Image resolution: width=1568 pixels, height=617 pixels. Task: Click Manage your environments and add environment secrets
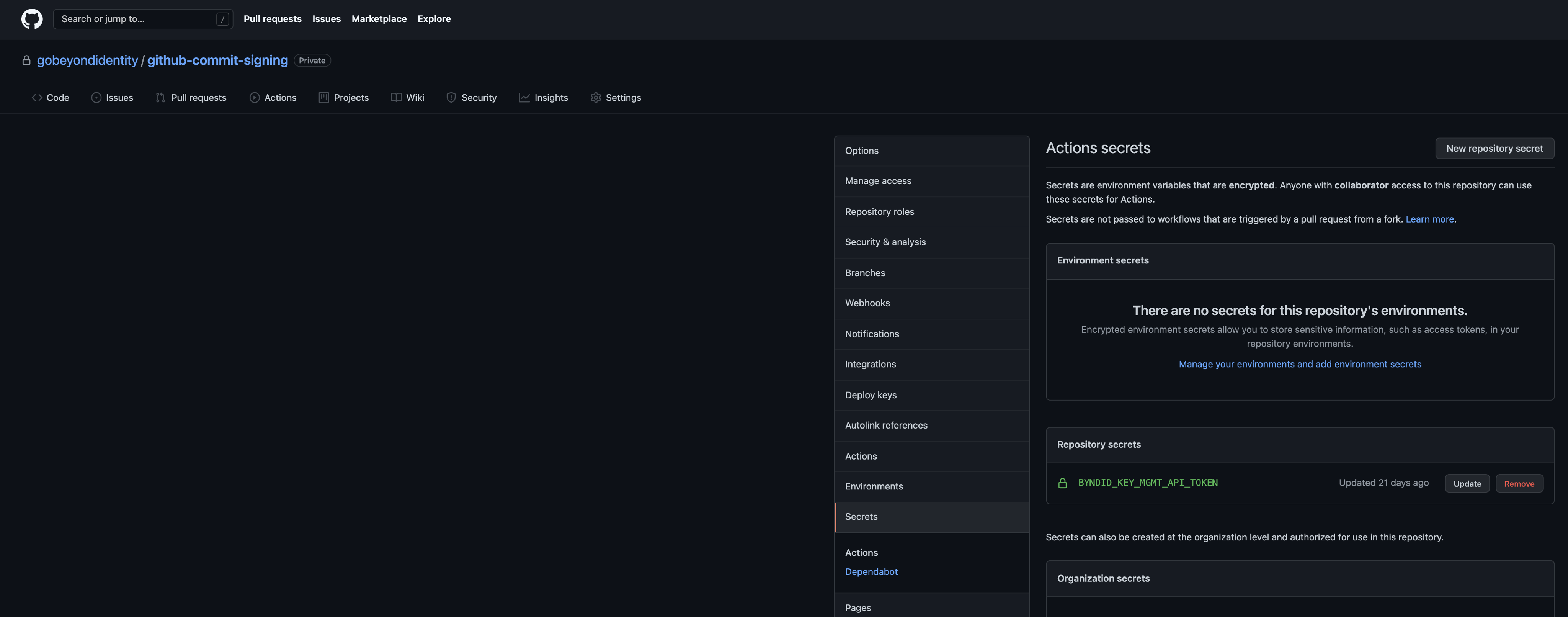click(1300, 364)
